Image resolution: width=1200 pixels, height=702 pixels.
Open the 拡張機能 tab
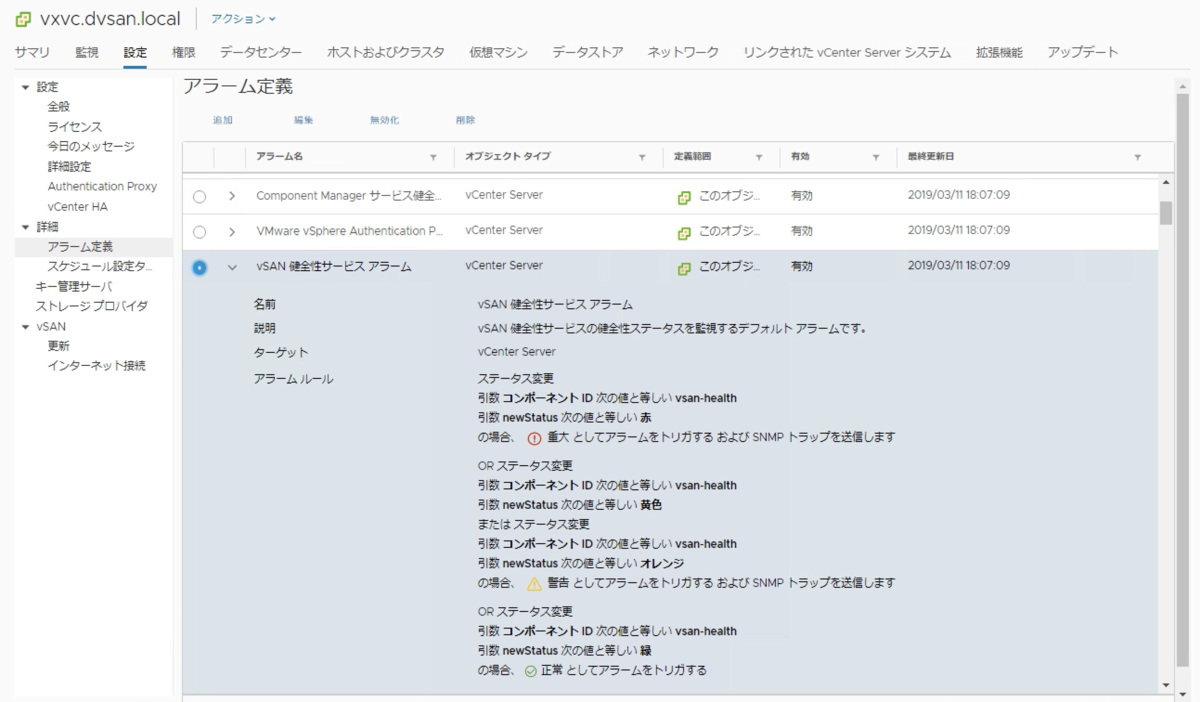pos(999,52)
